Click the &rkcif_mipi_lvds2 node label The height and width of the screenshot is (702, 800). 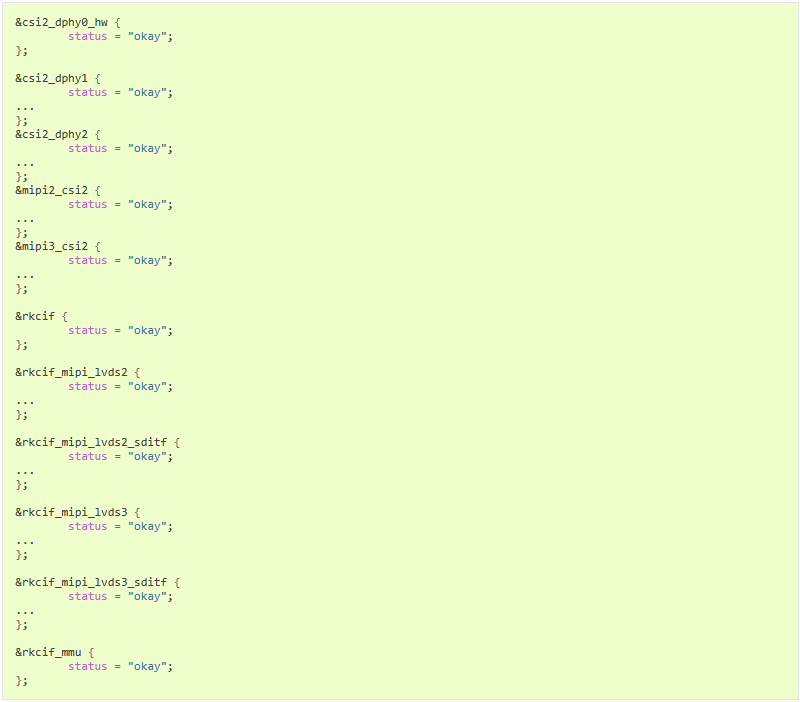click(71, 372)
